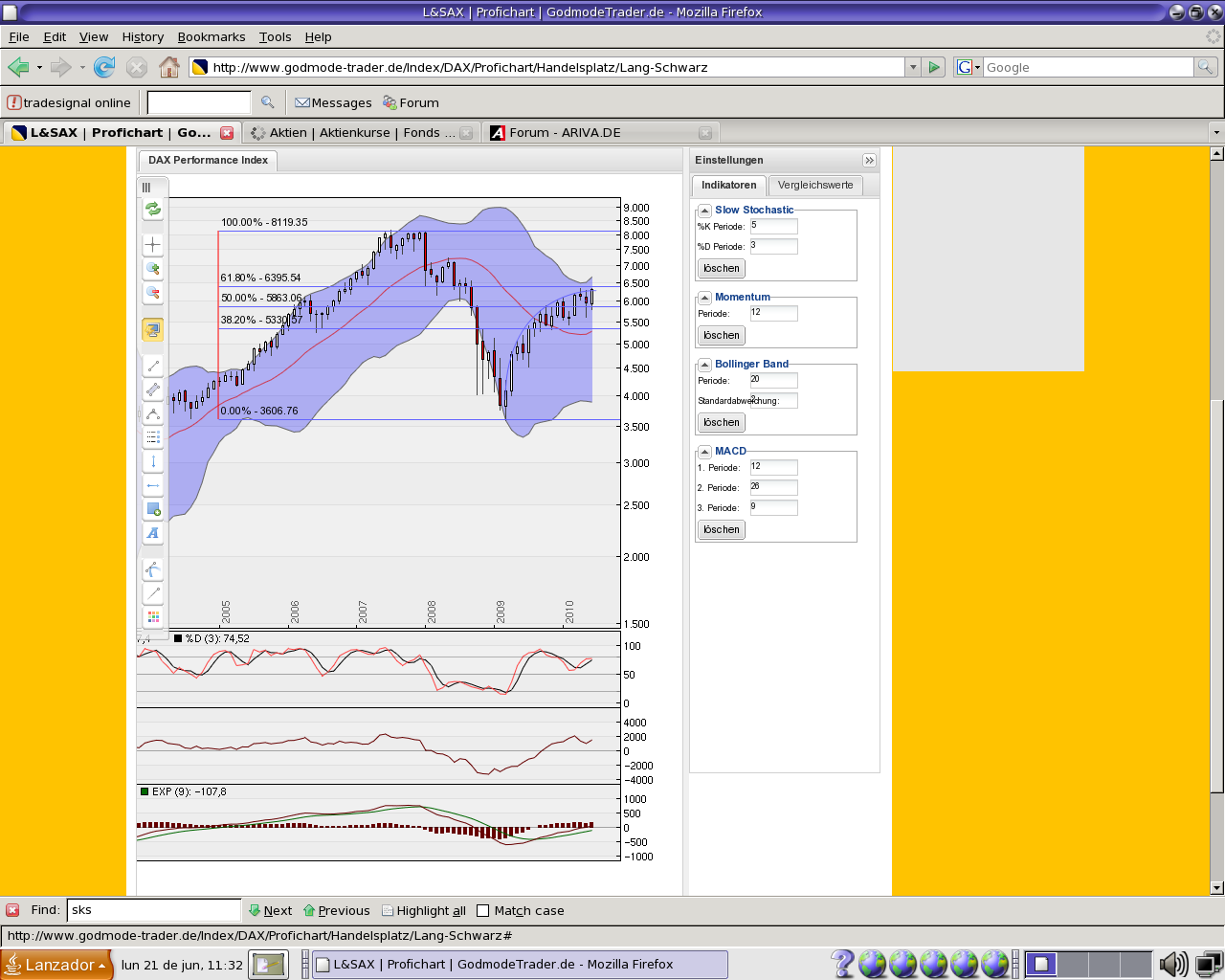The width and height of the screenshot is (1225, 980).
Task: Select the crosshair tool in chart toolbar
Action: (x=152, y=245)
